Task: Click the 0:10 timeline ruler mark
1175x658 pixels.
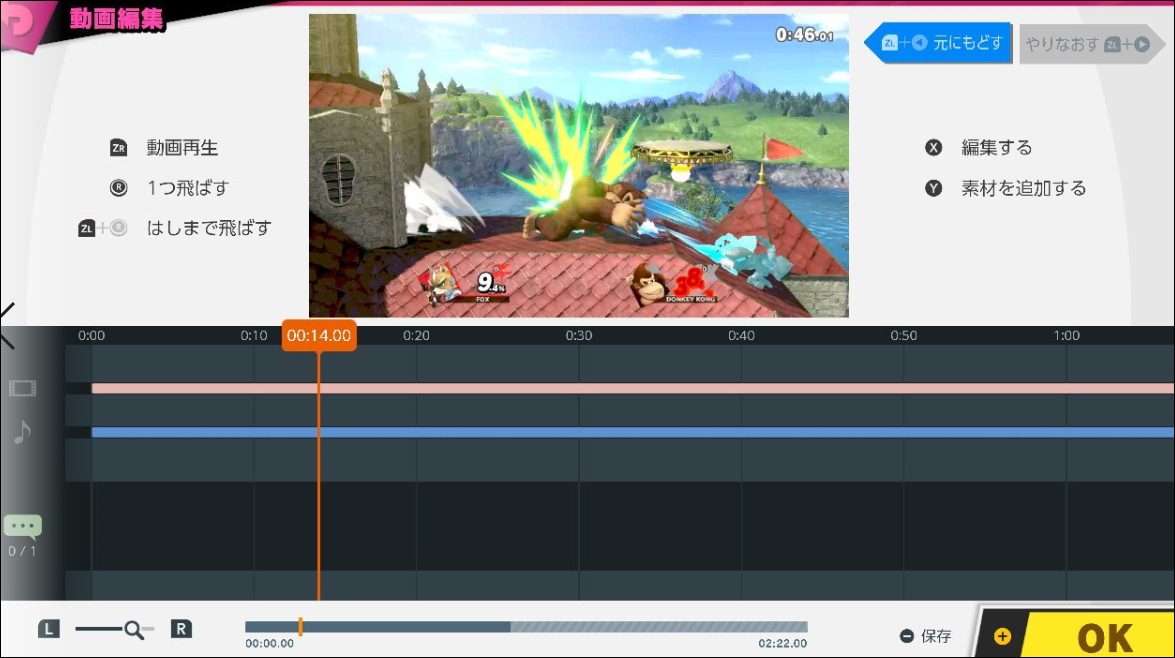Action: pyautogui.click(x=254, y=336)
